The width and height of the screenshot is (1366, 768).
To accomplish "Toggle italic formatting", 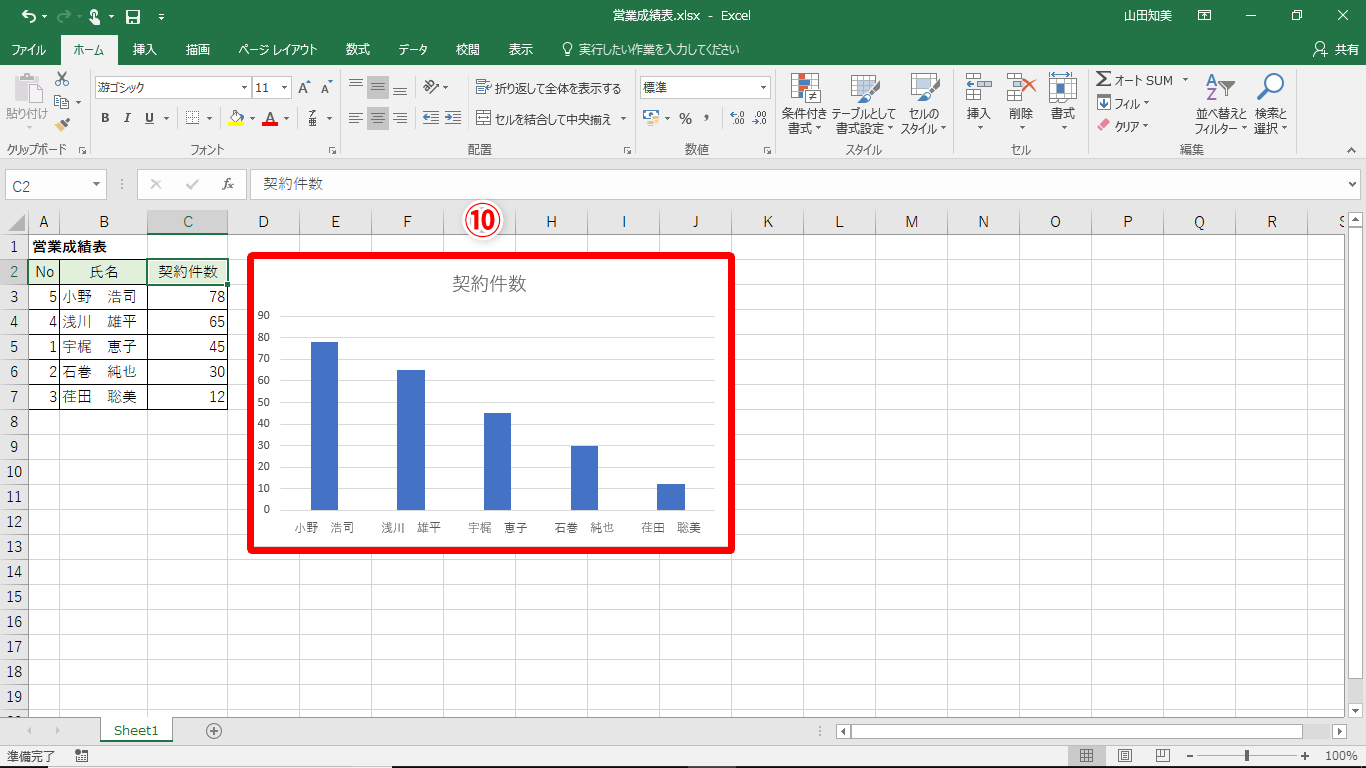I will (127, 118).
